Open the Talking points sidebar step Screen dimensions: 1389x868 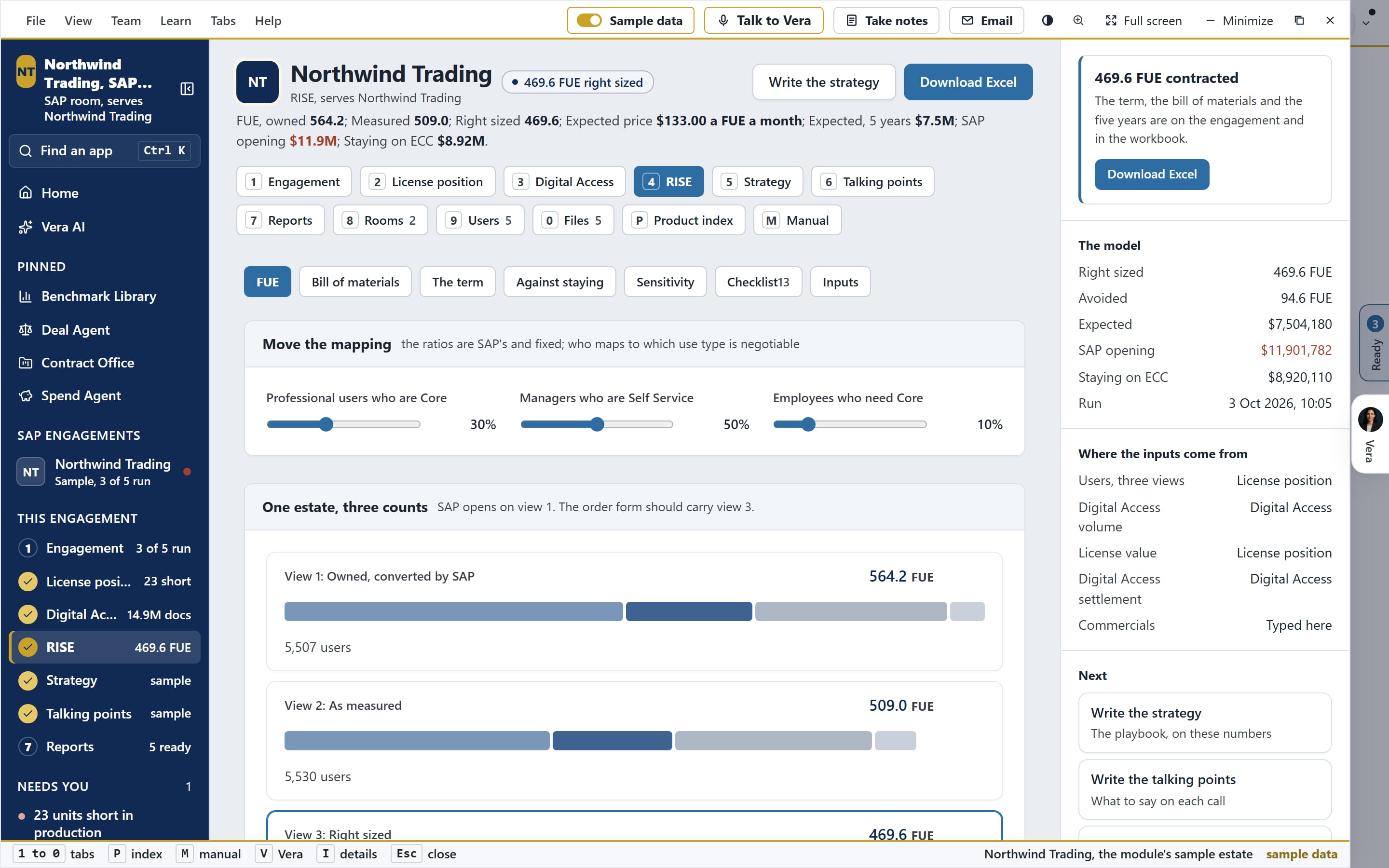point(105,714)
